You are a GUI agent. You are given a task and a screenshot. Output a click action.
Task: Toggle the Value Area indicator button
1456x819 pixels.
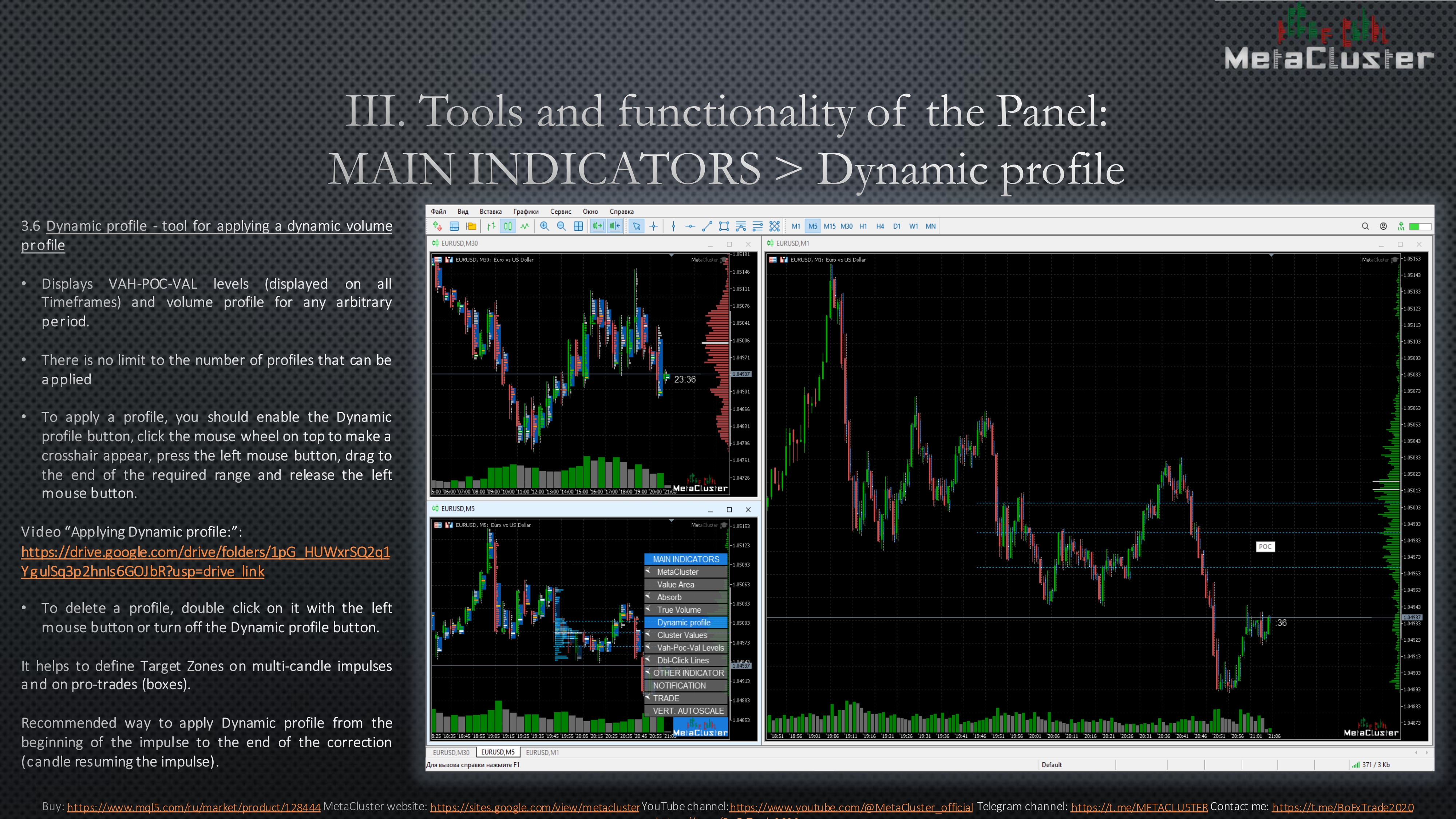click(686, 585)
